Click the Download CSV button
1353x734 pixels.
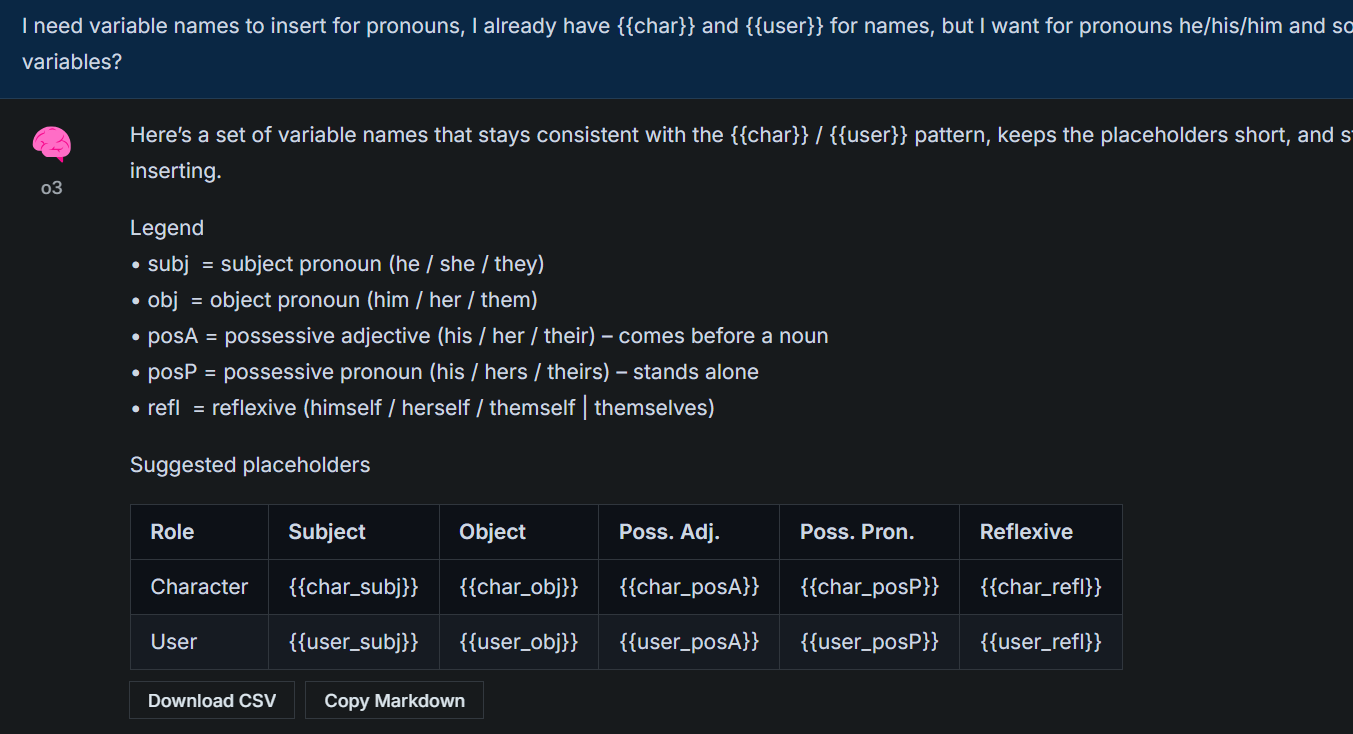(212, 700)
